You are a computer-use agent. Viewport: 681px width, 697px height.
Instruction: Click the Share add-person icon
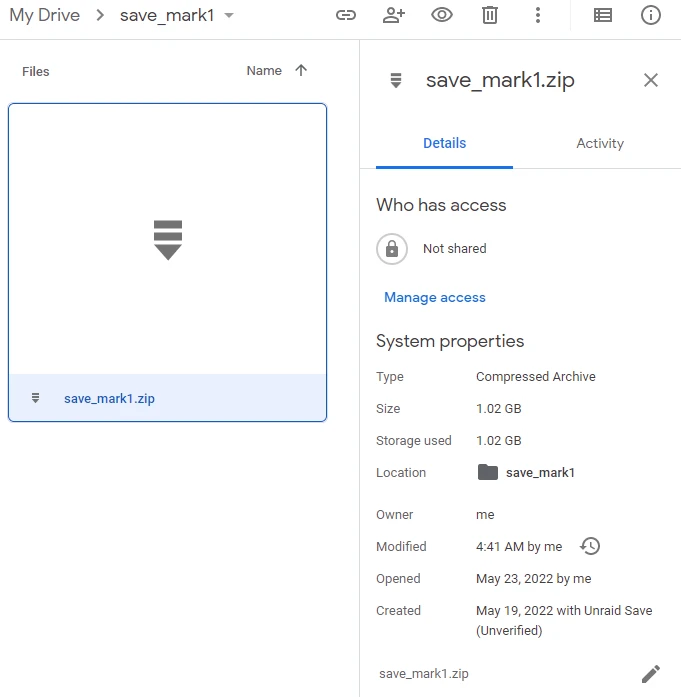coord(394,15)
